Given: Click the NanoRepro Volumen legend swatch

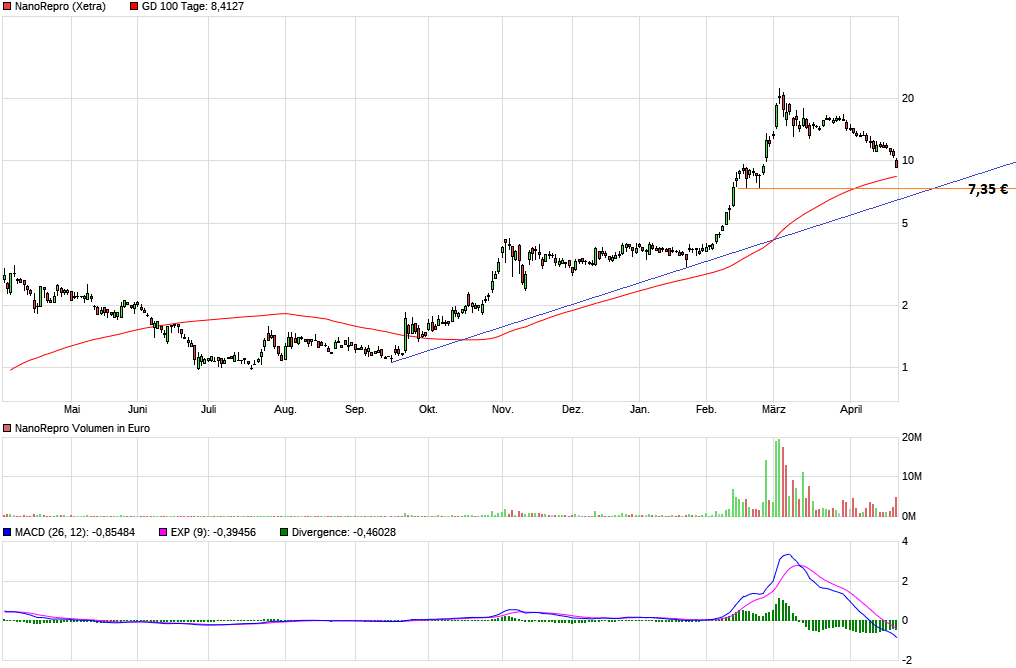Looking at the screenshot, I should tap(7, 428).
